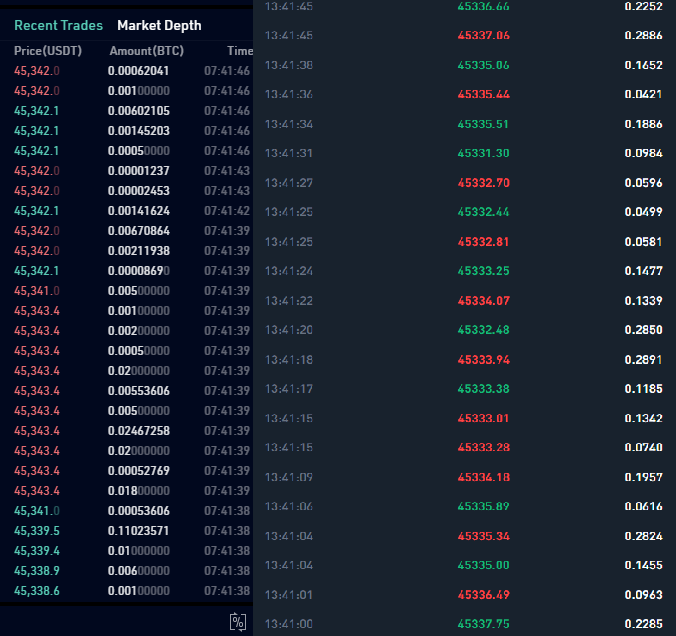Select the large trade amount 0.11023571
Viewport: 676px width, 636px height.
coord(138,530)
